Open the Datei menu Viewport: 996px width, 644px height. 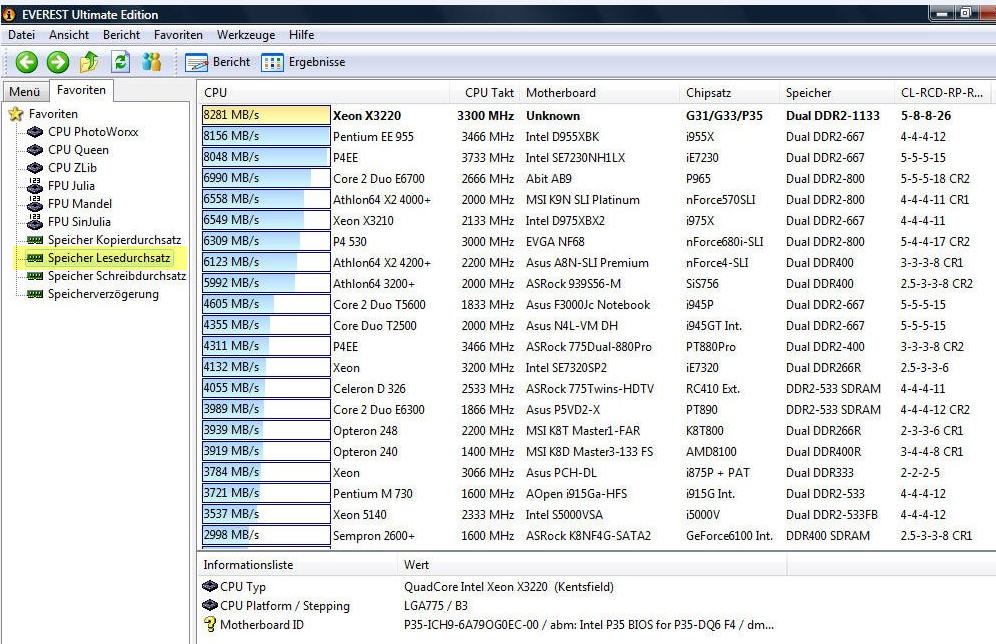pyautogui.click(x=22, y=35)
